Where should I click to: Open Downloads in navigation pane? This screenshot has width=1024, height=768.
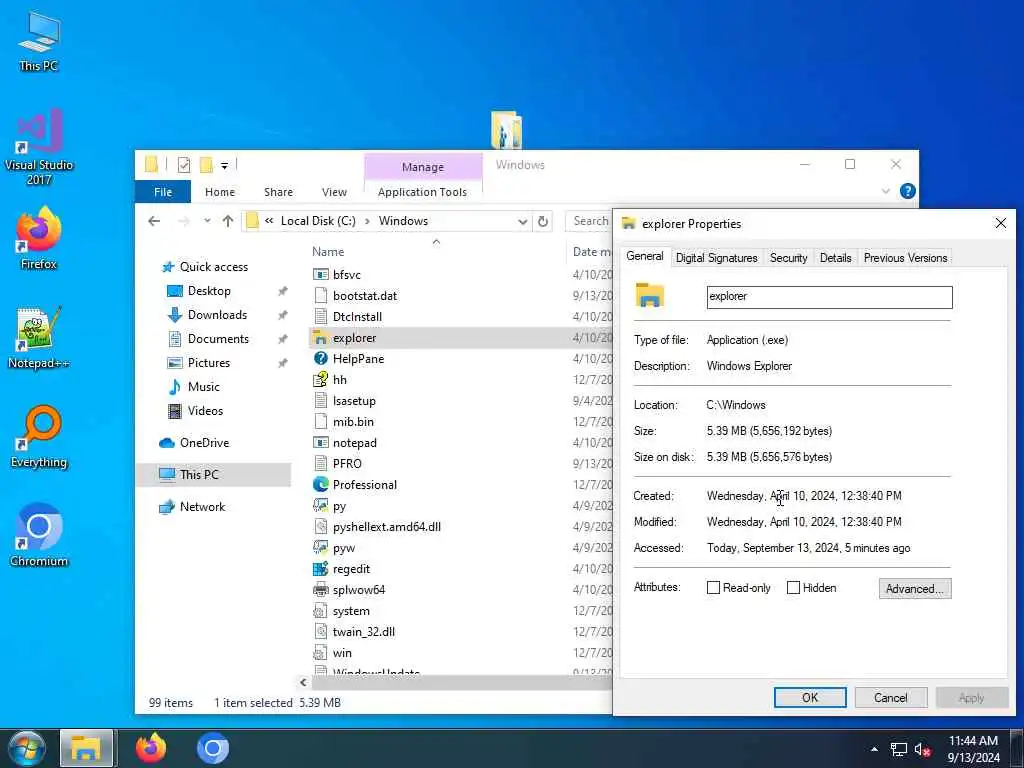pos(217,315)
